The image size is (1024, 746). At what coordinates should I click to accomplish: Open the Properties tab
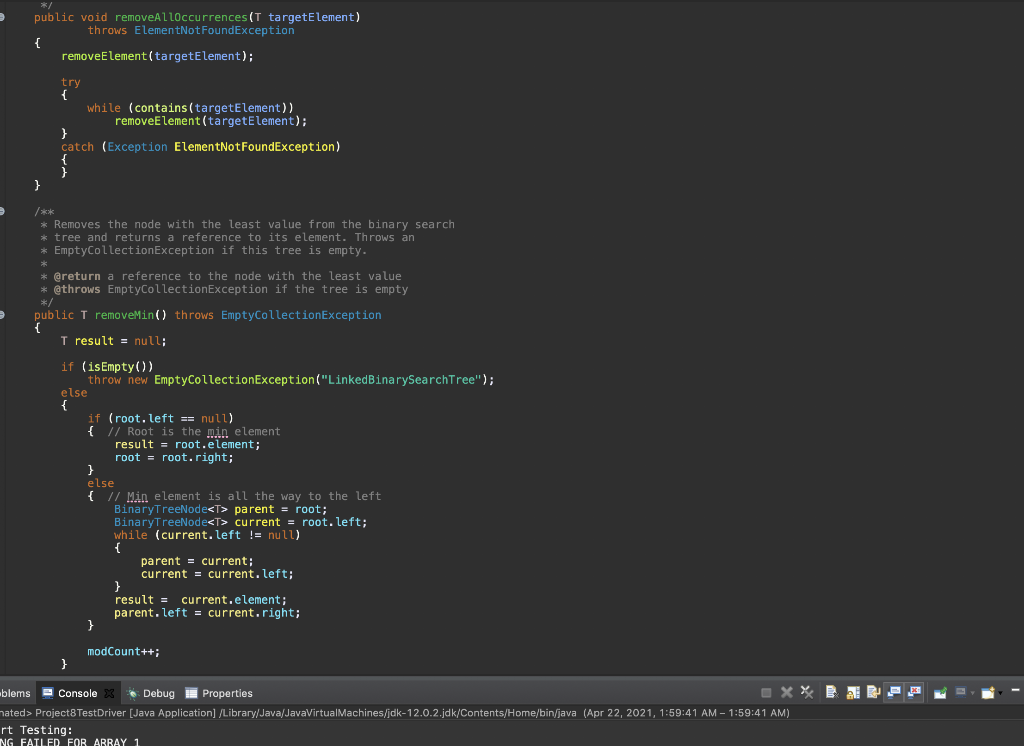pyautogui.click(x=219, y=693)
